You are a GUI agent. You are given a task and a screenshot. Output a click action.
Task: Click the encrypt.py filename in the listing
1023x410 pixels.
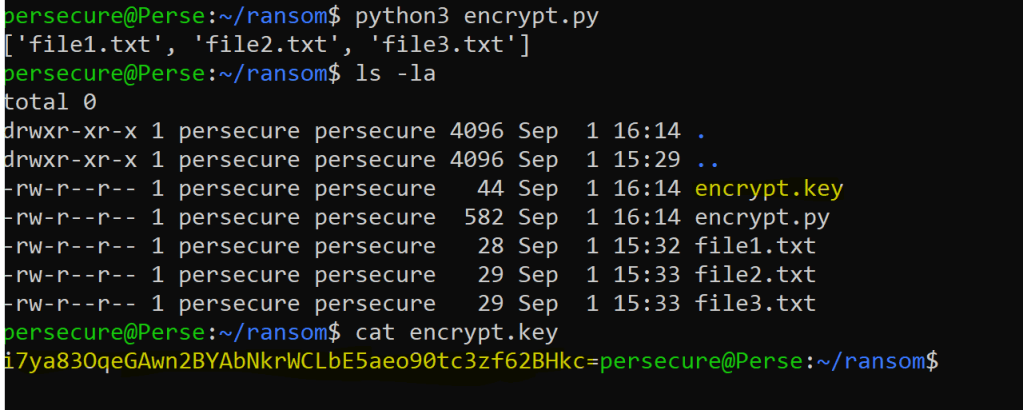tap(761, 217)
